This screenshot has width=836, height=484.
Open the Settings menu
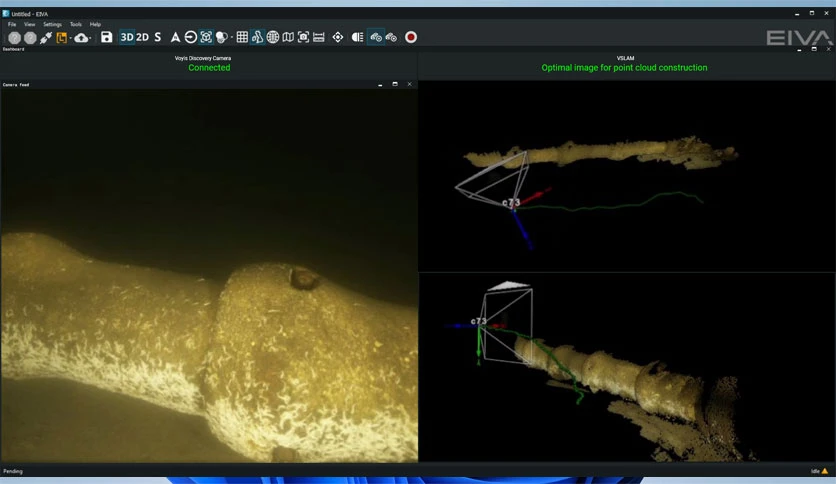coord(52,25)
